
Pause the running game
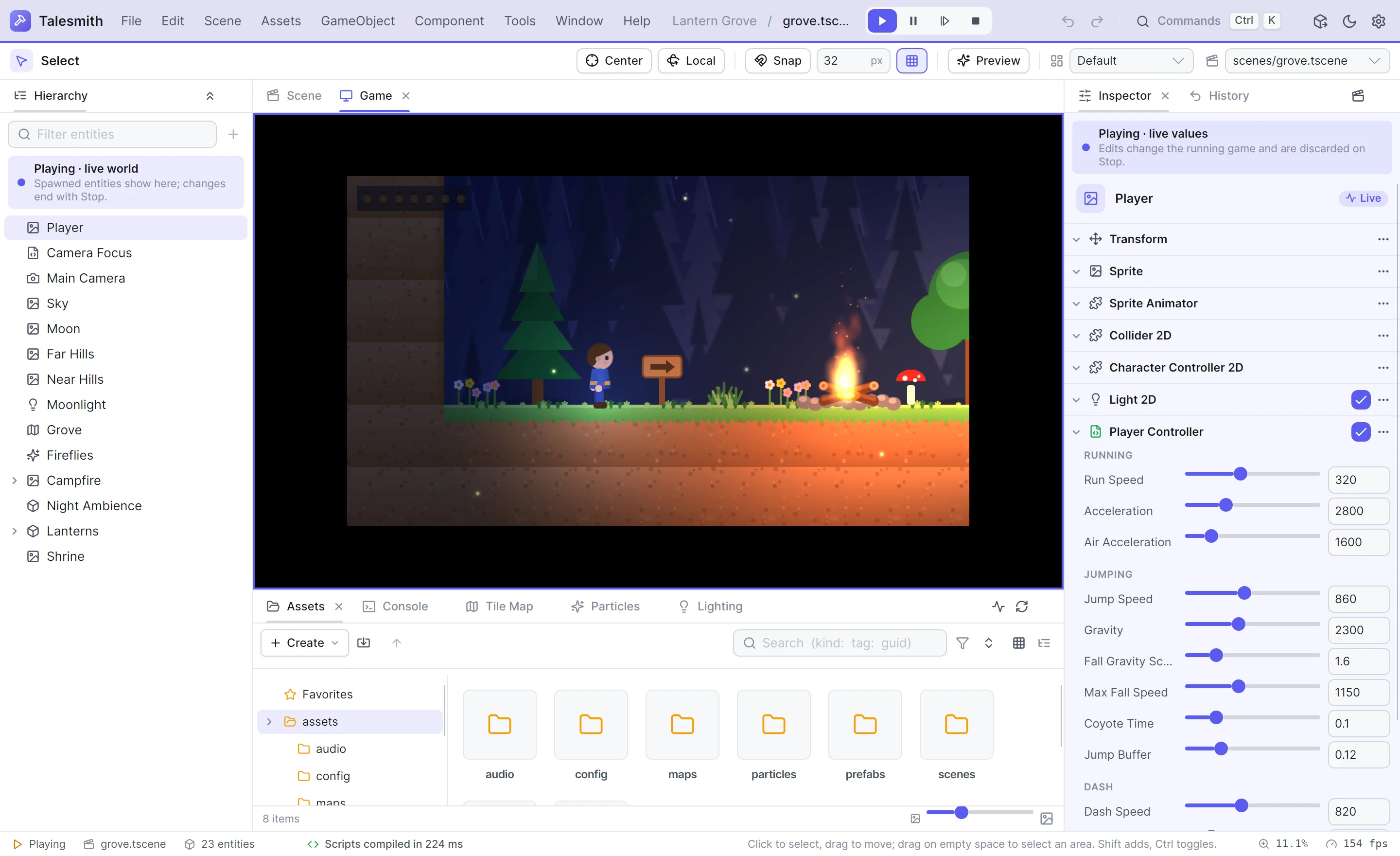pos(913,21)
